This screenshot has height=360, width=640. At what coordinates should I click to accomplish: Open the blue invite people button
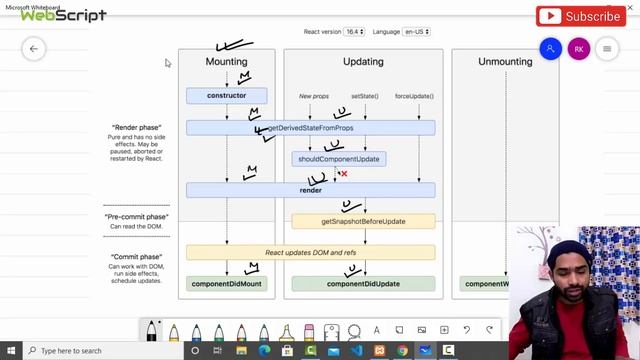click(x=550, y=49)
